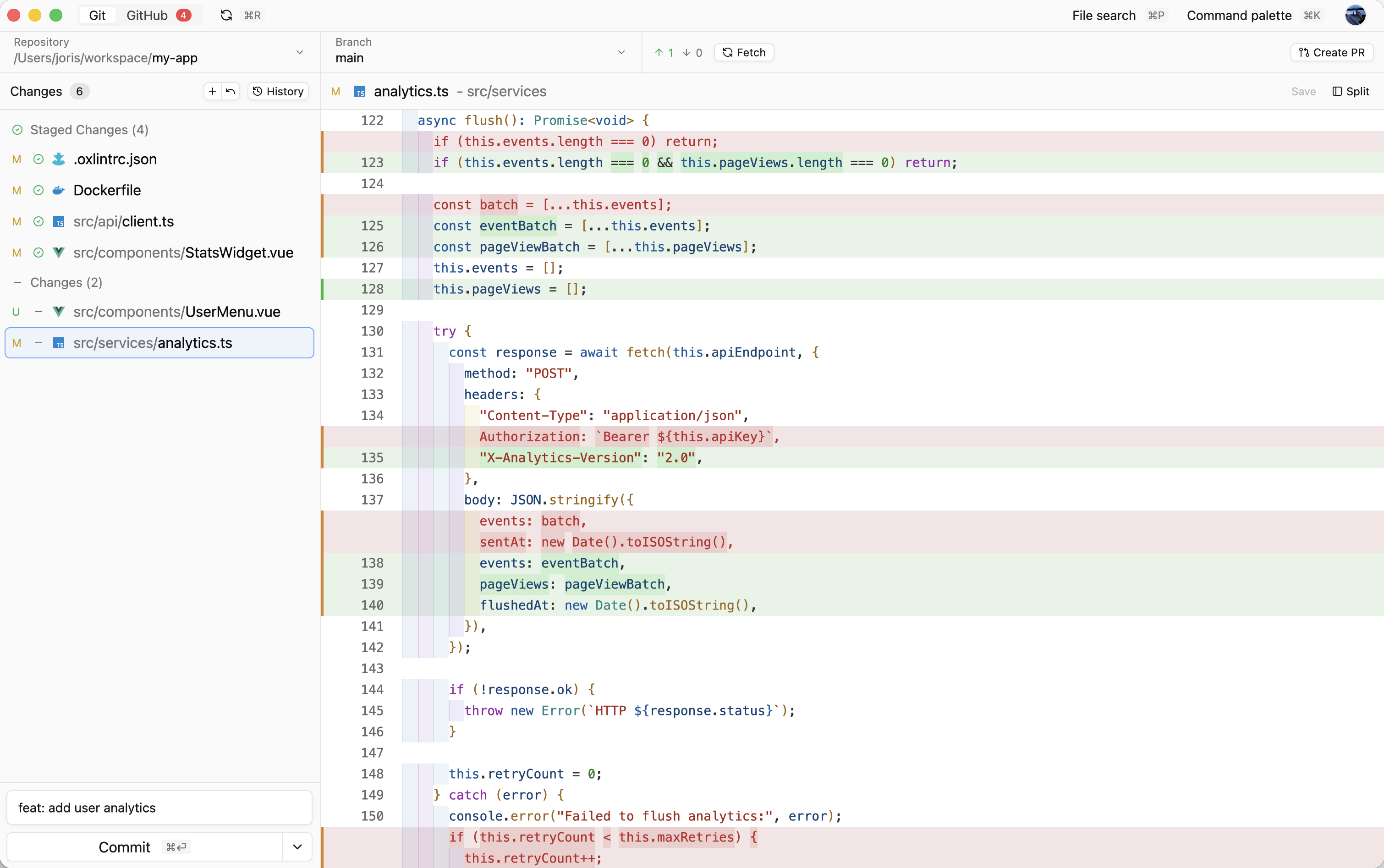Click the undo icon to discard changes
The image size is (1384, 868).
click(x=230, y=91)
